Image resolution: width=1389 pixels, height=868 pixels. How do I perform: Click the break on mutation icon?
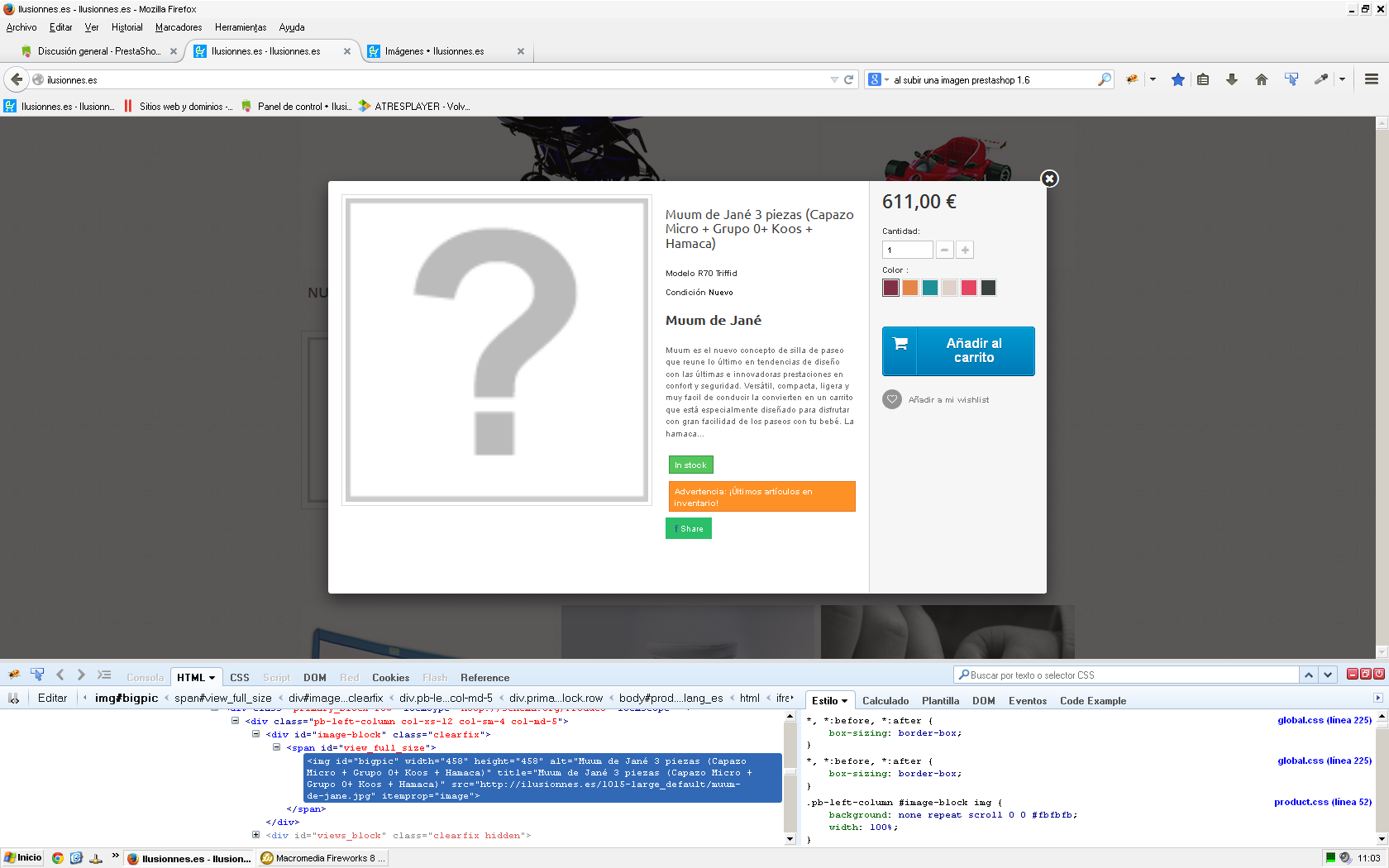(x=14, y=699)
